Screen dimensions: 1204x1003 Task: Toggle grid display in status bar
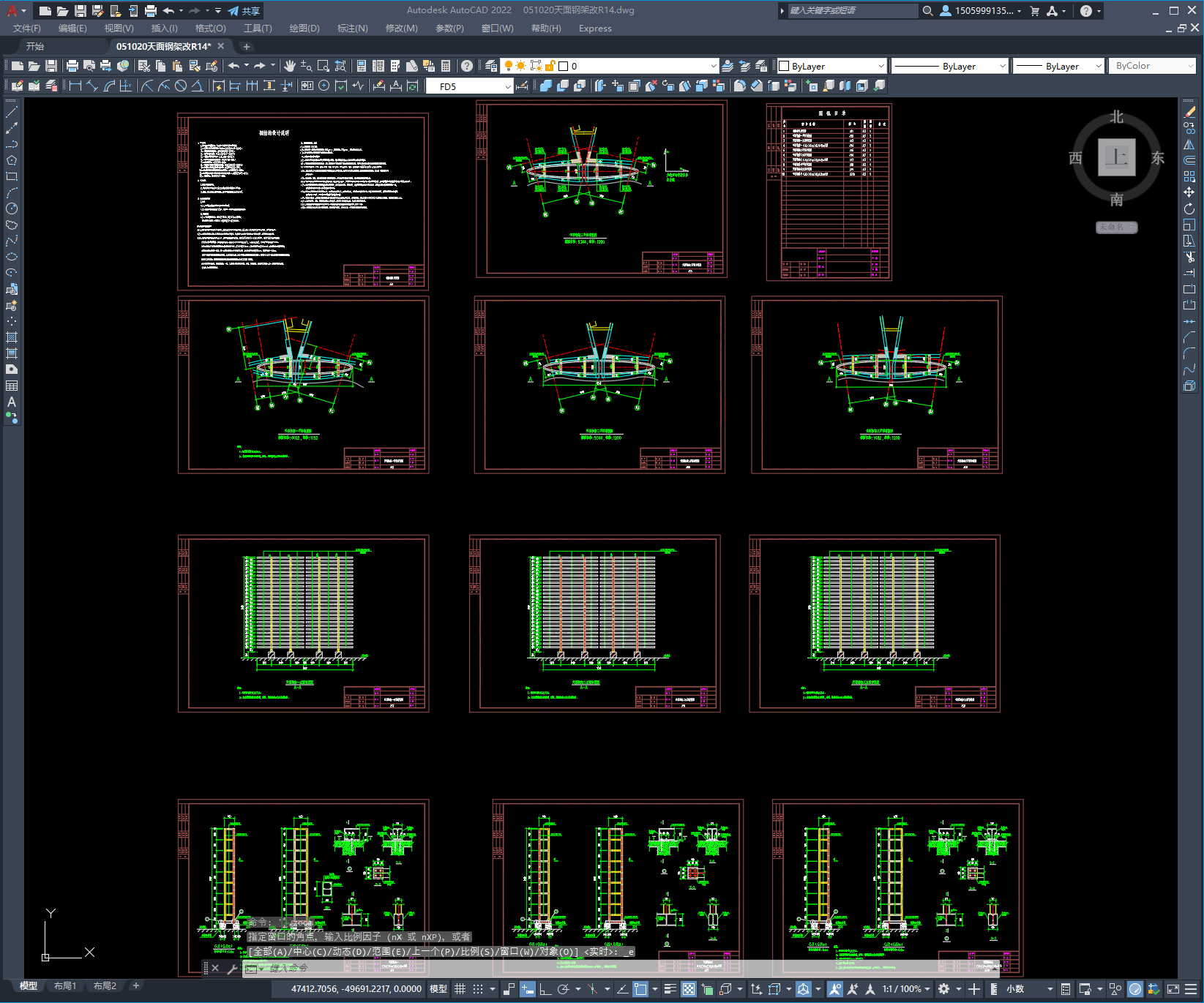(x=460, y=989)
